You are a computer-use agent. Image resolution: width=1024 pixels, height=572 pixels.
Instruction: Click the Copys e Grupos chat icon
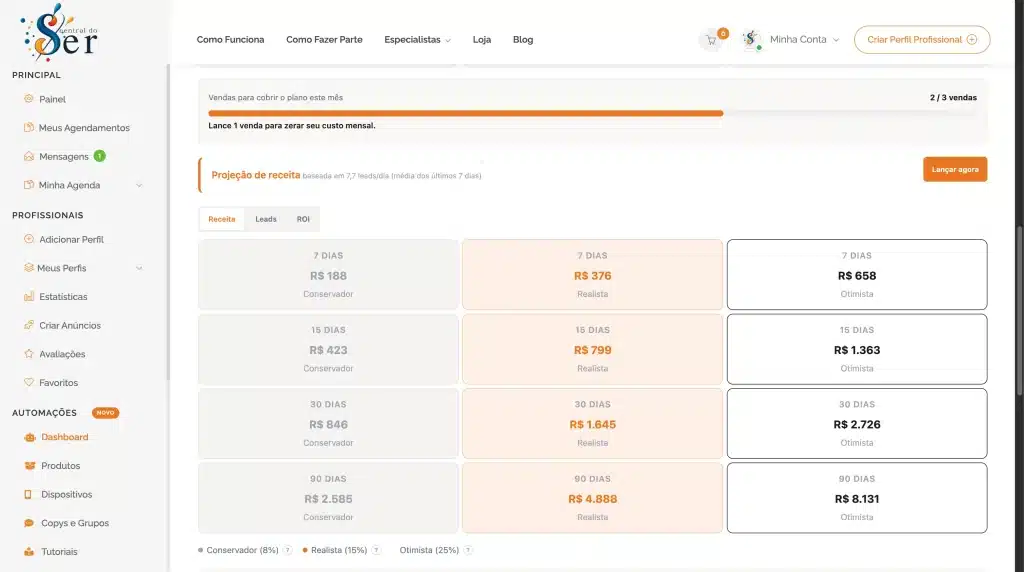29,523
